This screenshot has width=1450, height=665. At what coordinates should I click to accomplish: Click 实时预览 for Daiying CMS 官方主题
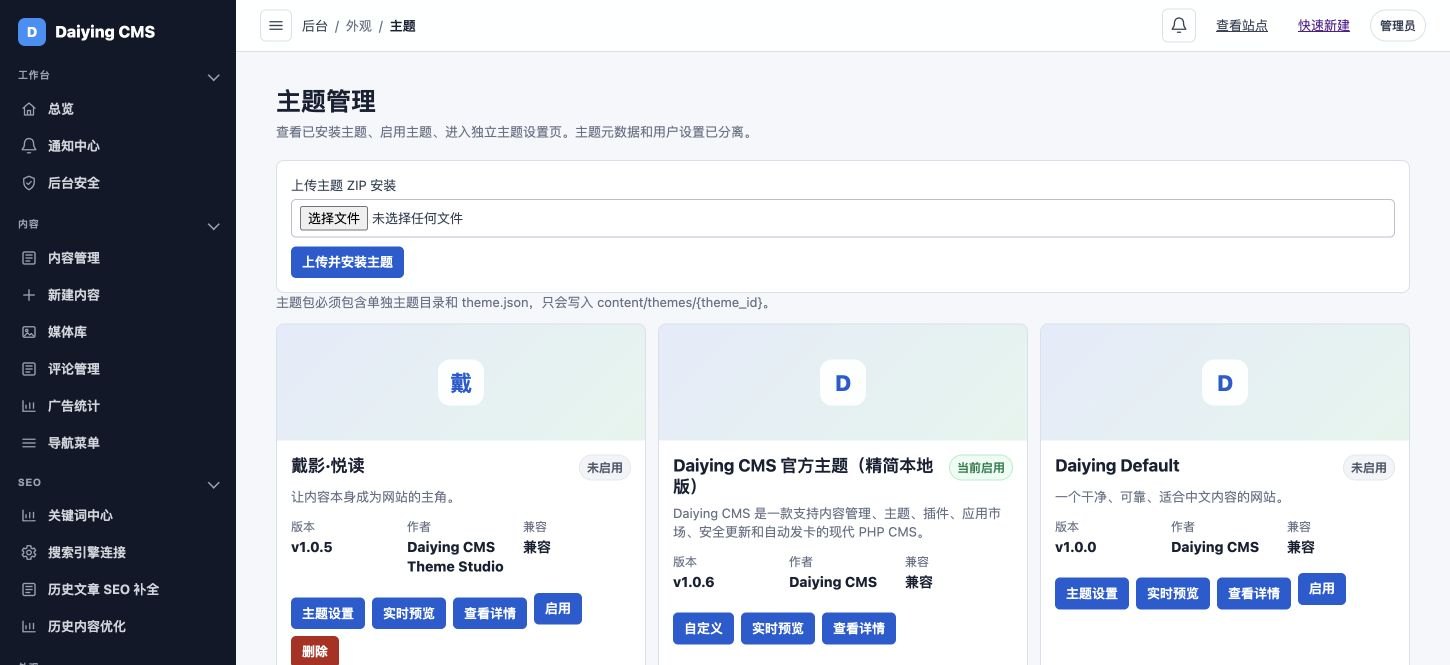778,629
